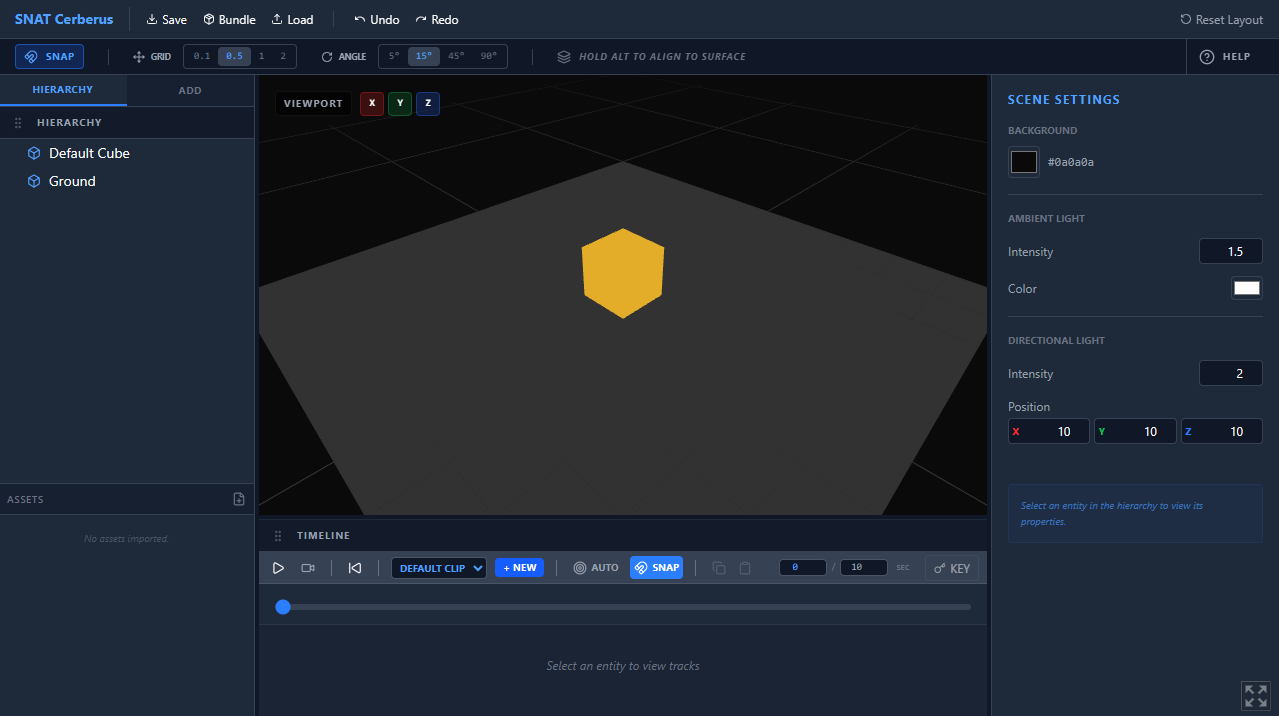This screenshot has width=1279, height=716.
Task: Choose 5° angle snap
Action: pos(394,56)
